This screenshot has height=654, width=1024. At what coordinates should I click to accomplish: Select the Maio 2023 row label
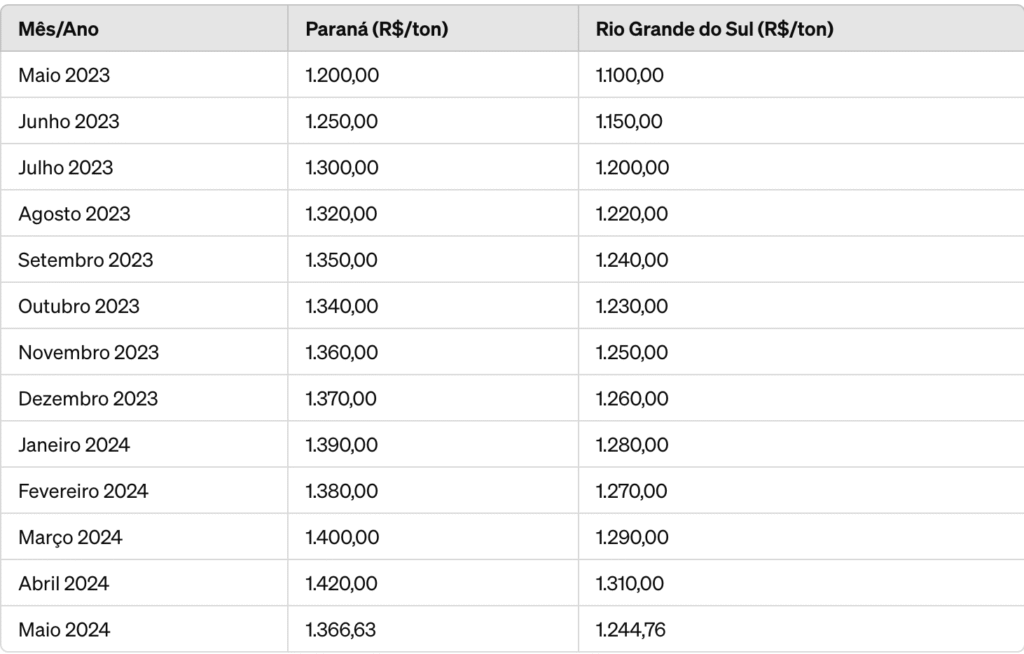pyautogui.click(x=64, y=75)
